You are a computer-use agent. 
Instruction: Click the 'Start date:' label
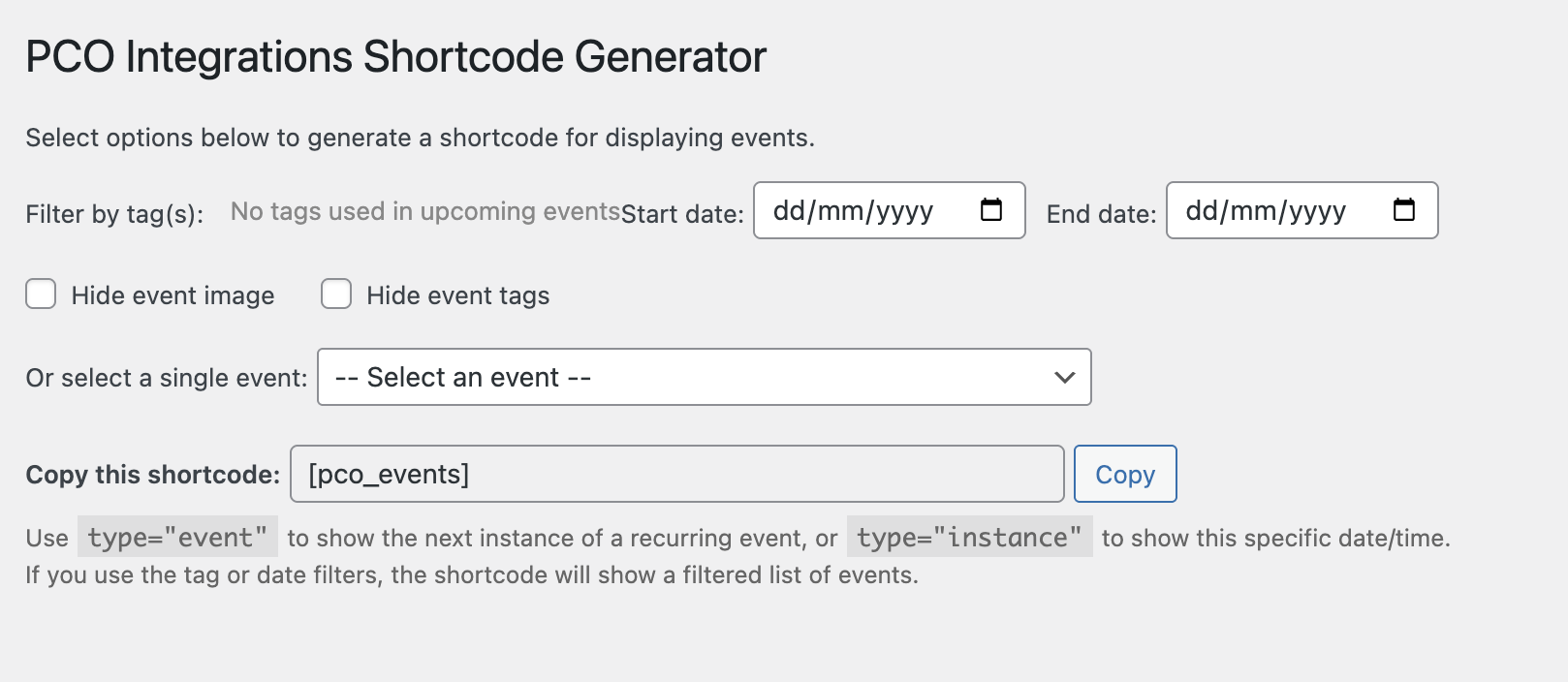click(682, 214)
